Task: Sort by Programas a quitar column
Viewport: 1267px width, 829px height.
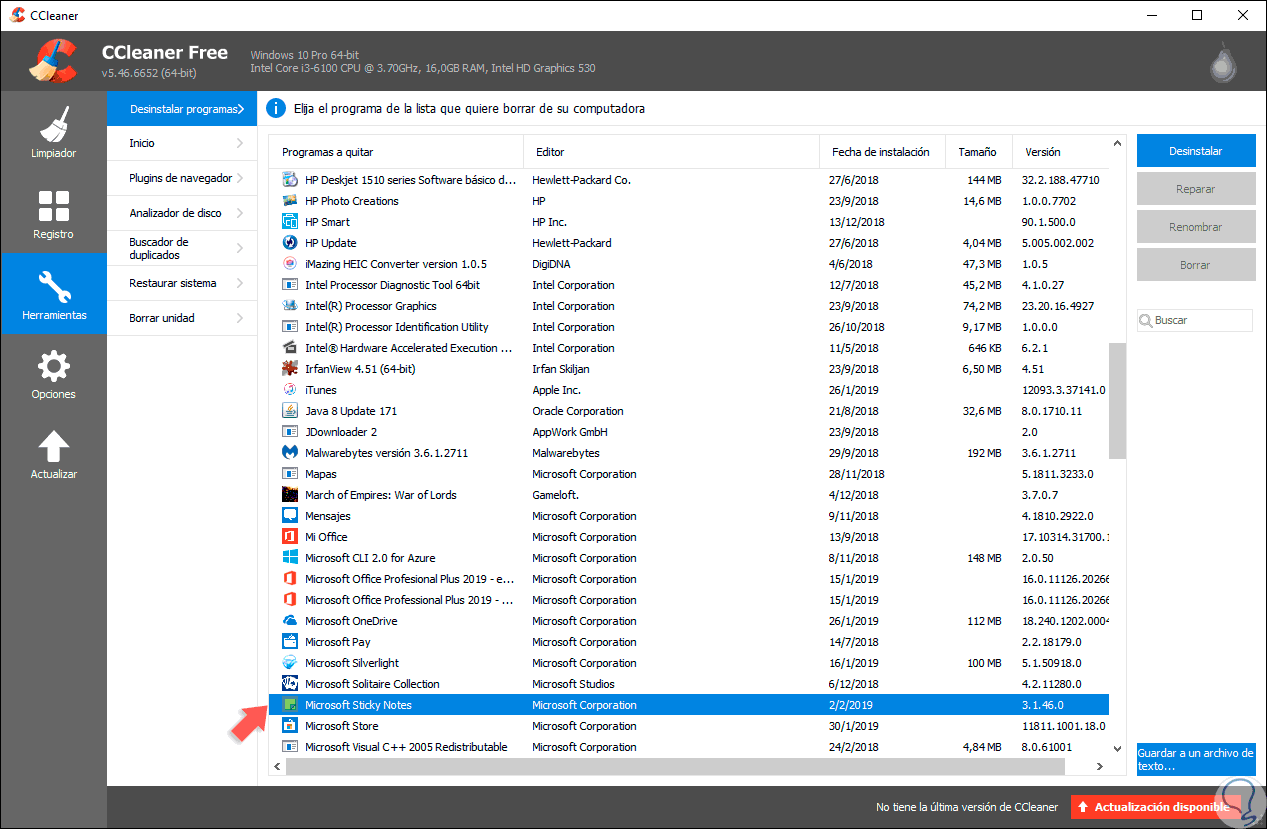Action: pyautogui.click(x=396, y=152)
